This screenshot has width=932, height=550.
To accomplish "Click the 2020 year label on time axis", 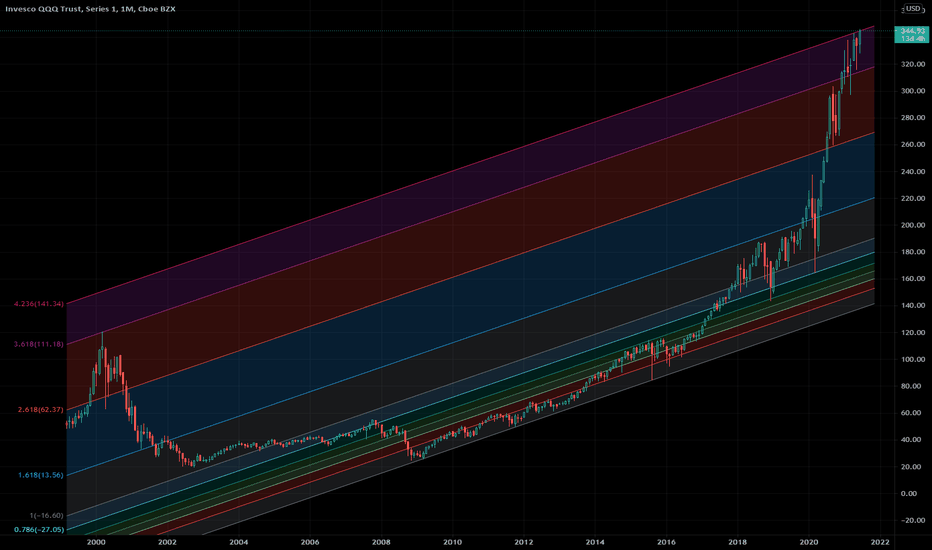I will point(809,542).
